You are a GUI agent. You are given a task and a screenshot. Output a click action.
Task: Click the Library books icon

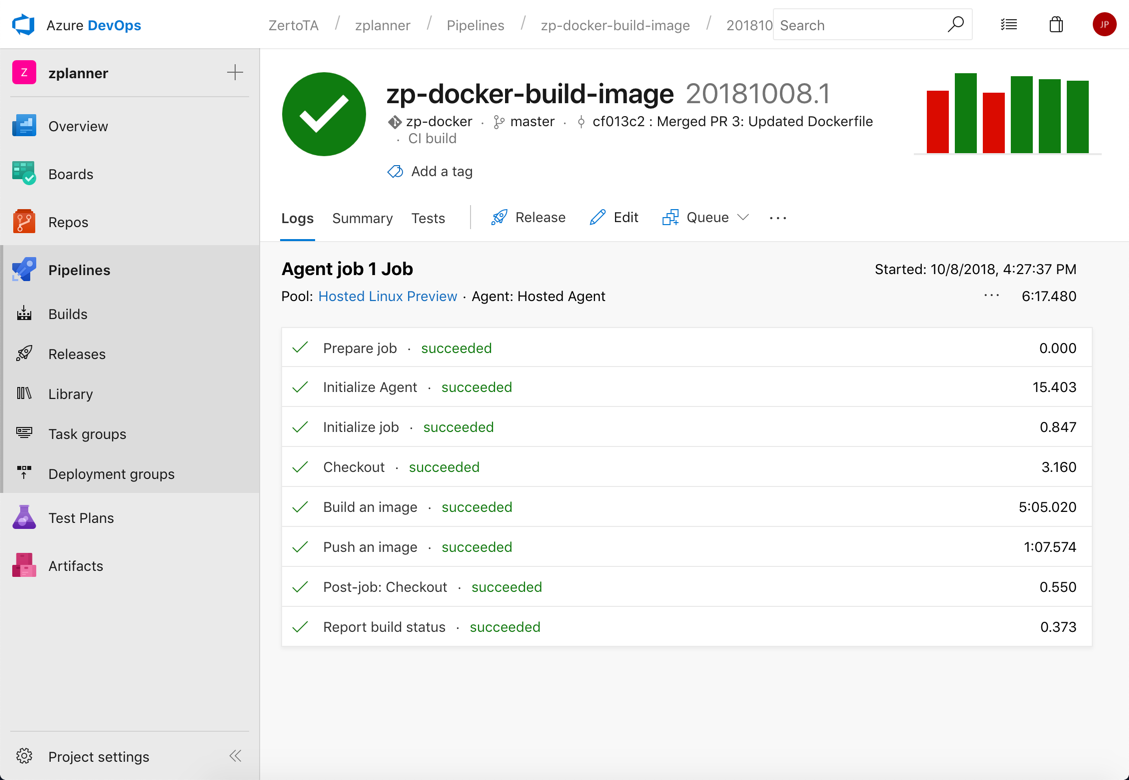24,393
